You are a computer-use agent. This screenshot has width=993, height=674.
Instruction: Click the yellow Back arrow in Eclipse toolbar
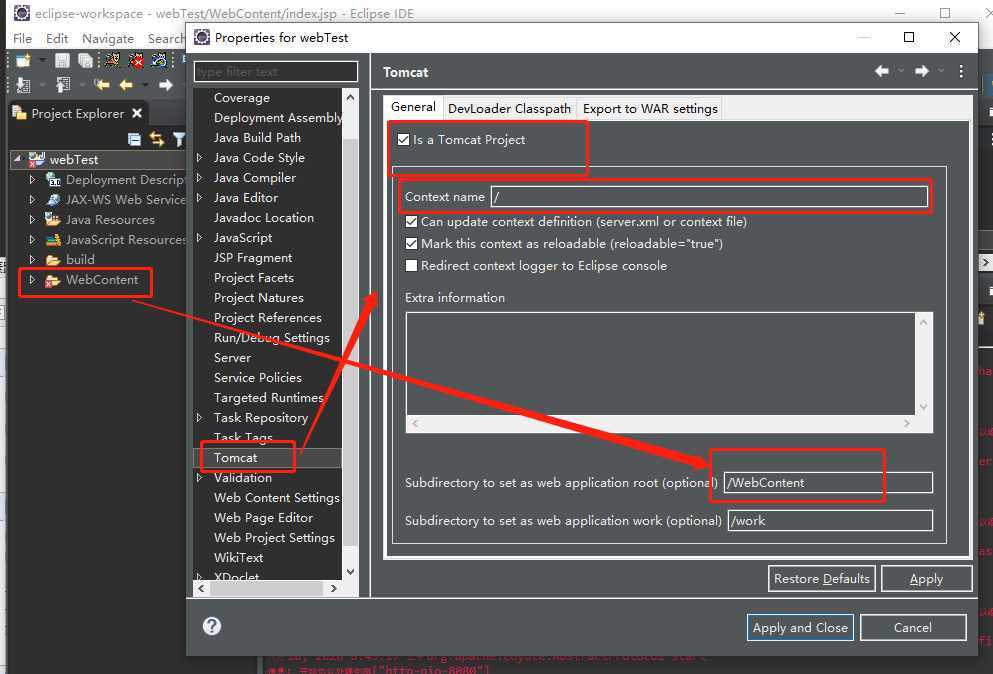[x=126, y=84]
